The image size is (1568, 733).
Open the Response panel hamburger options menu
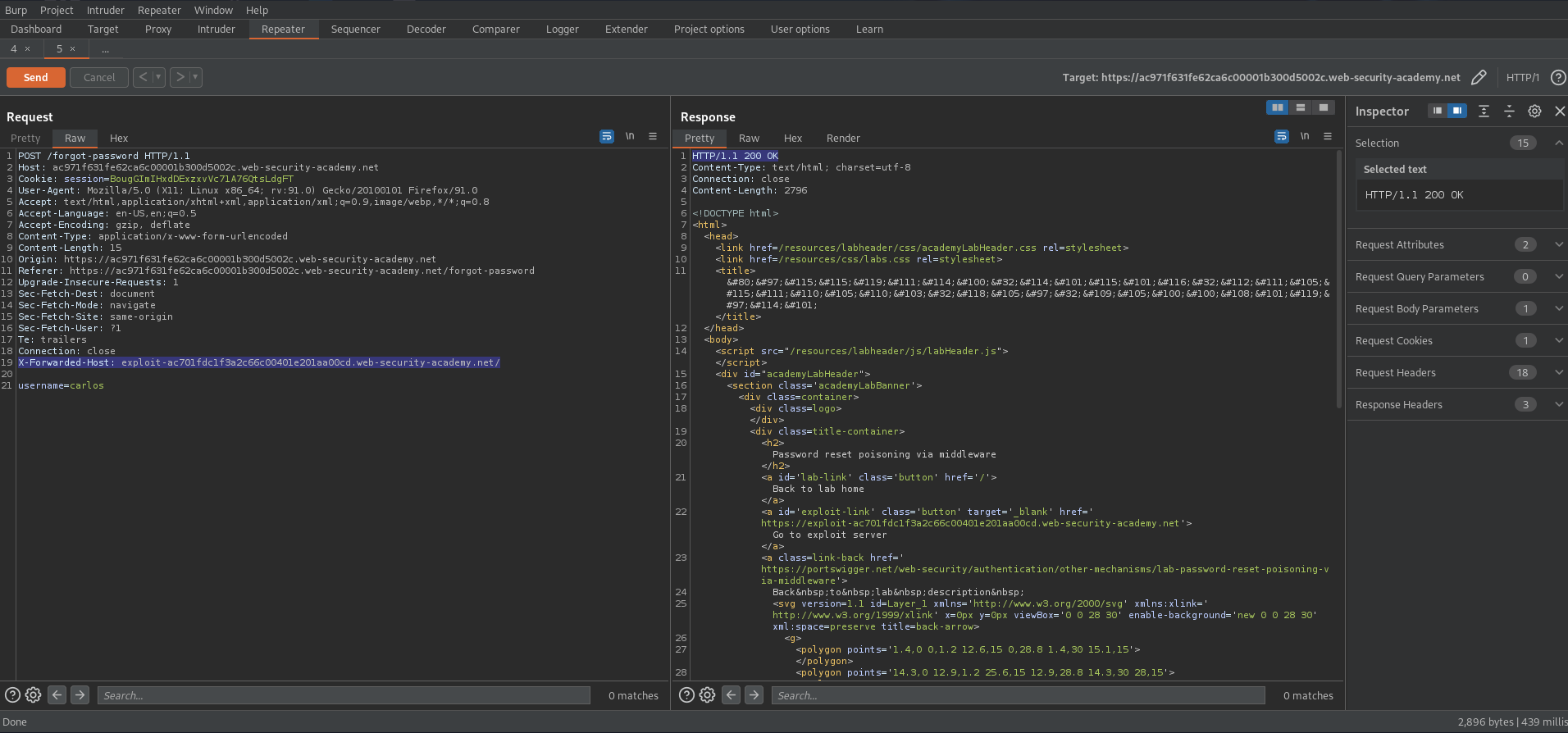1328,136
